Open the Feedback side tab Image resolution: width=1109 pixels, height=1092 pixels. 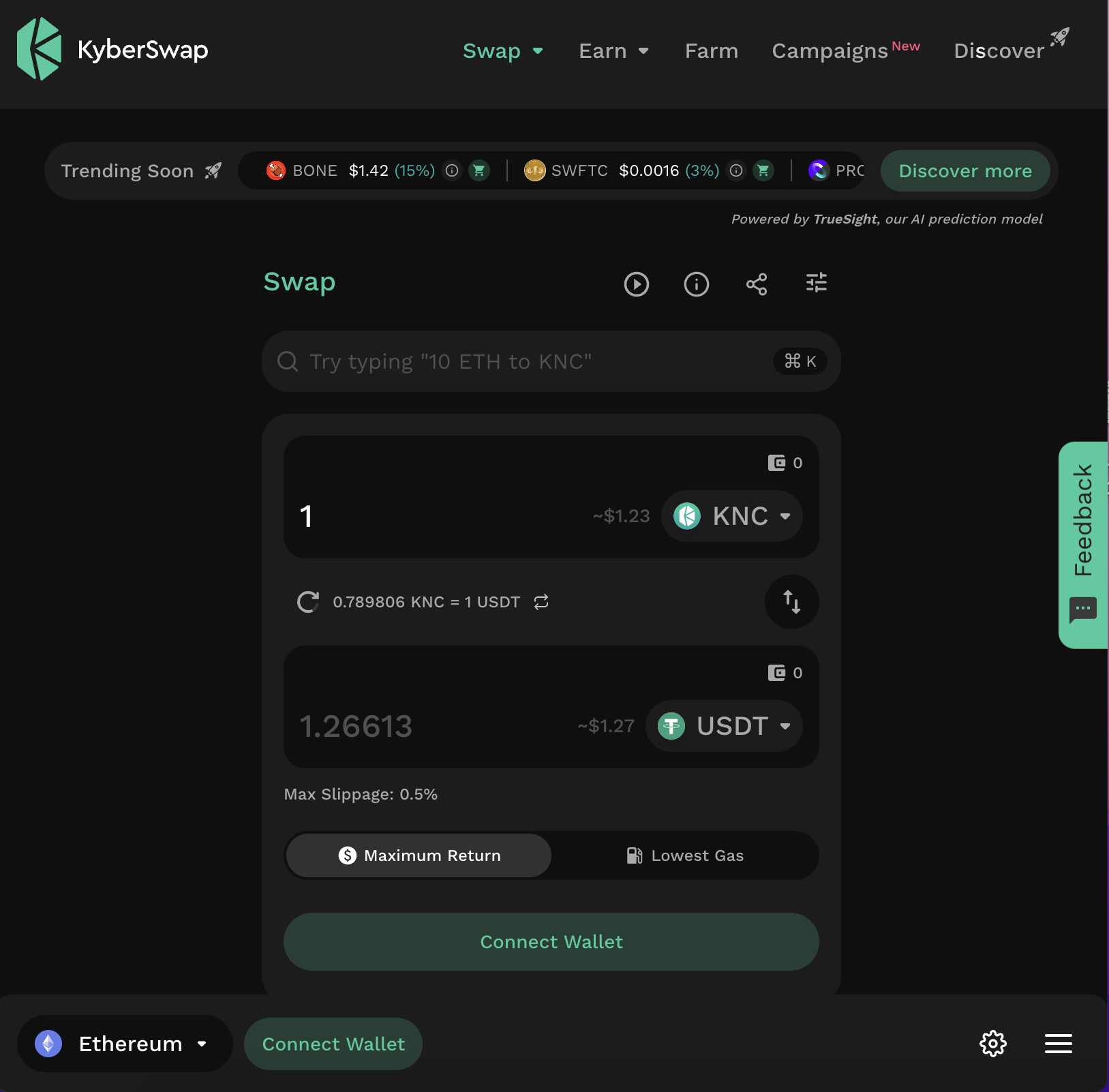[x=1082, y=545]
